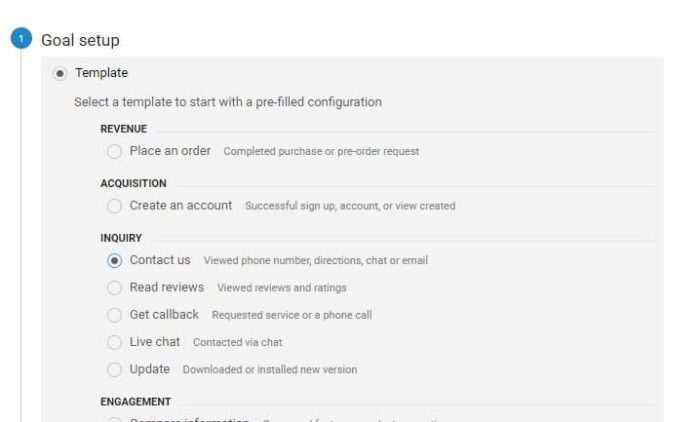Click the 'Viewed phone number, directions' description

(x=316, y=260)
